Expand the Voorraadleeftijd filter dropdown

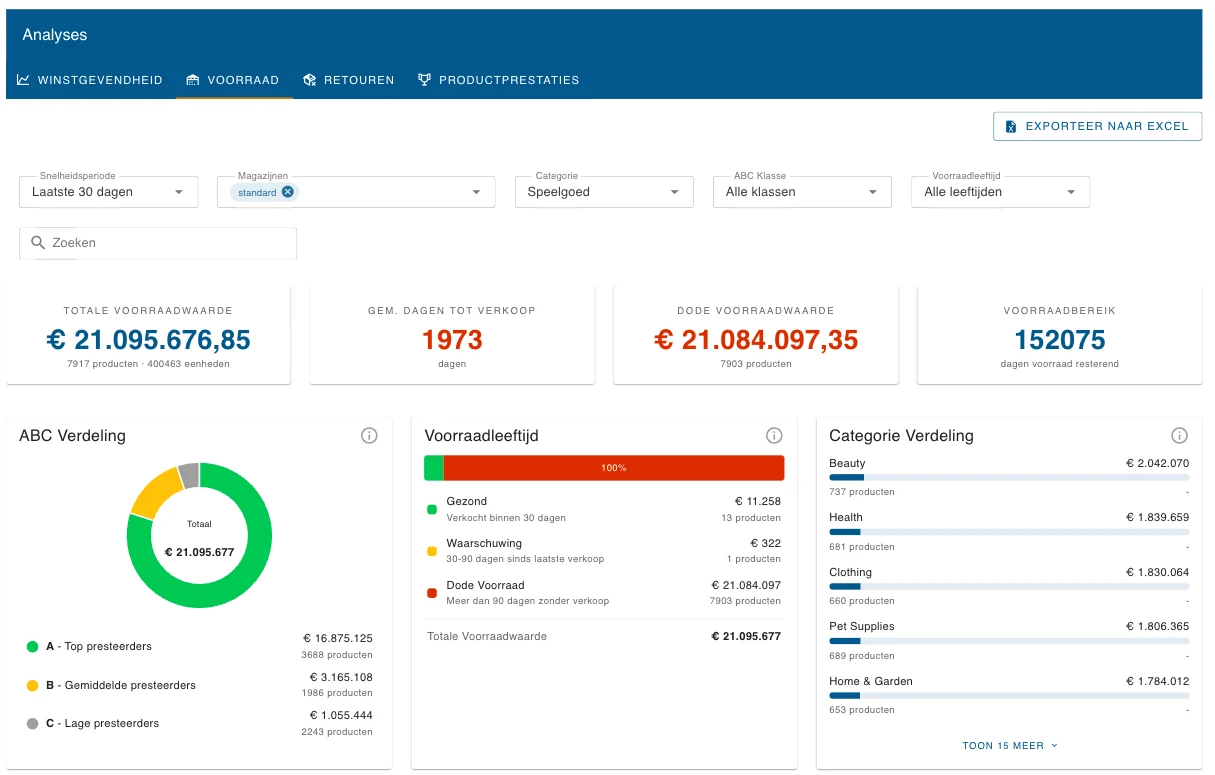pos(1000,192)
